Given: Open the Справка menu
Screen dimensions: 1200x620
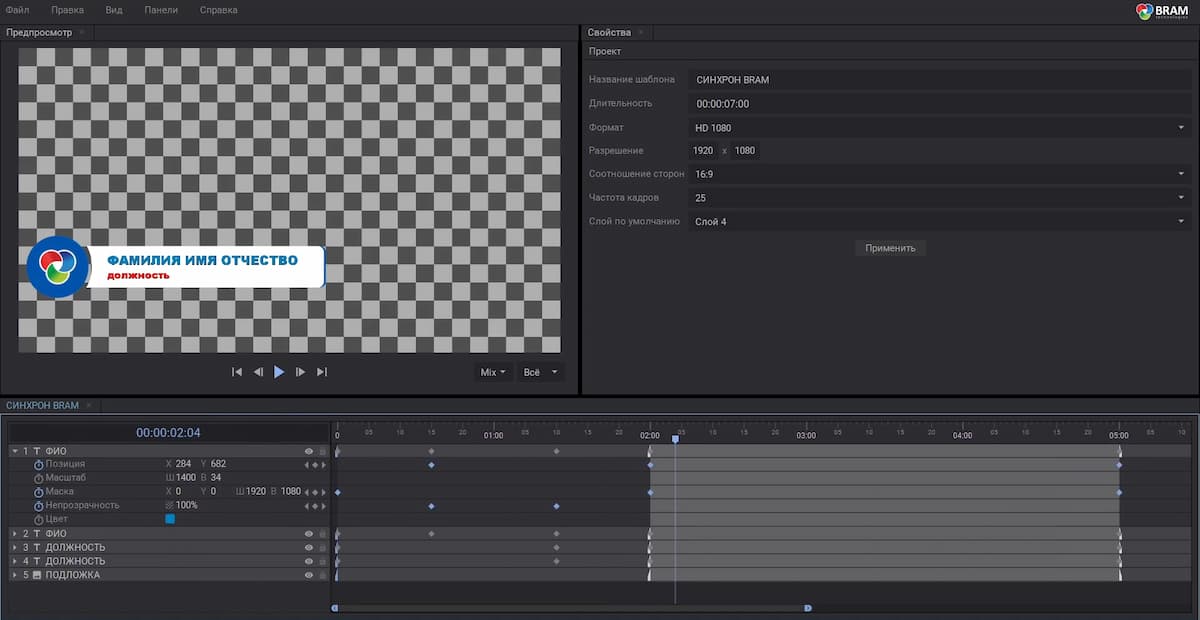Looking at the screenshot, I should 219,10.
